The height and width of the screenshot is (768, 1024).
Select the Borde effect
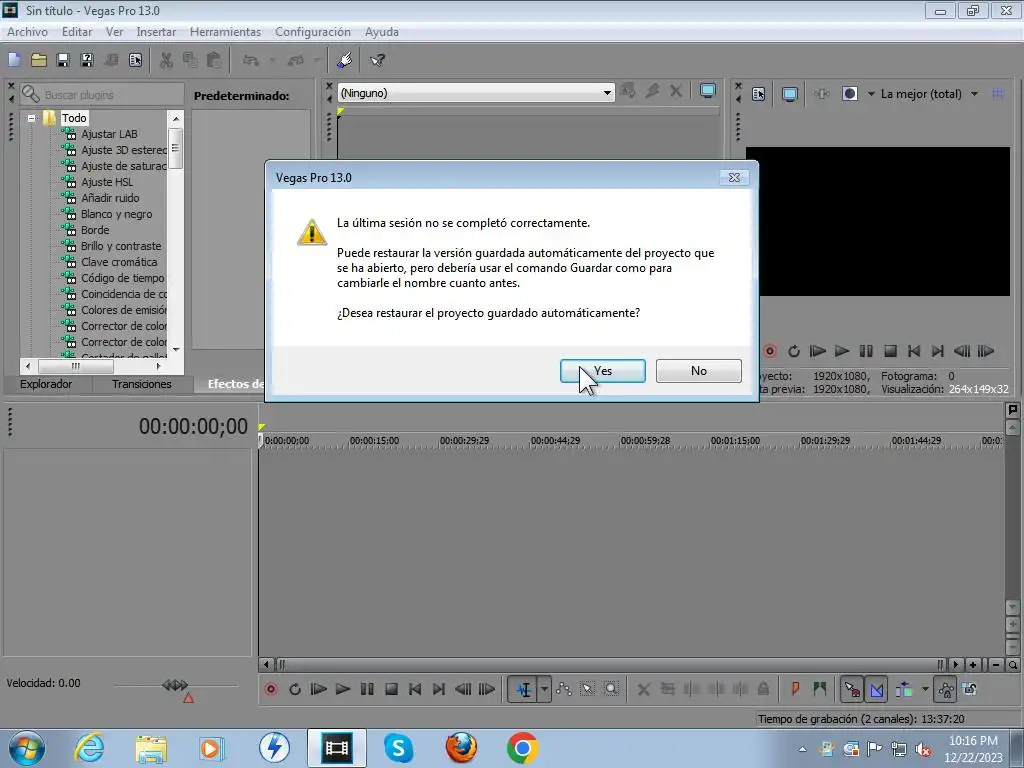95,230
